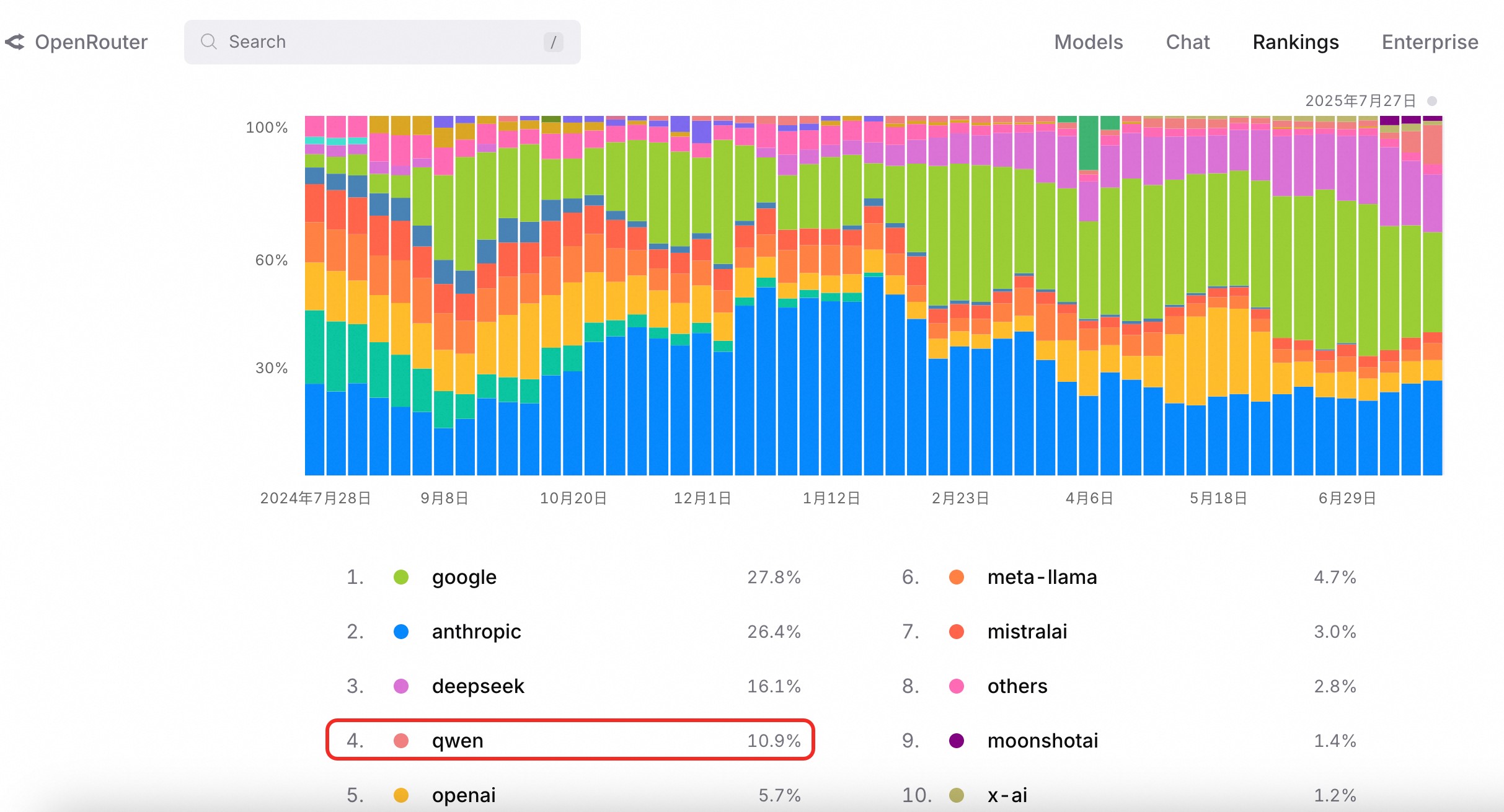Click the orange meta-llama legend dot
This screenshot has height=812, width=1504.
tap(957, 577)
